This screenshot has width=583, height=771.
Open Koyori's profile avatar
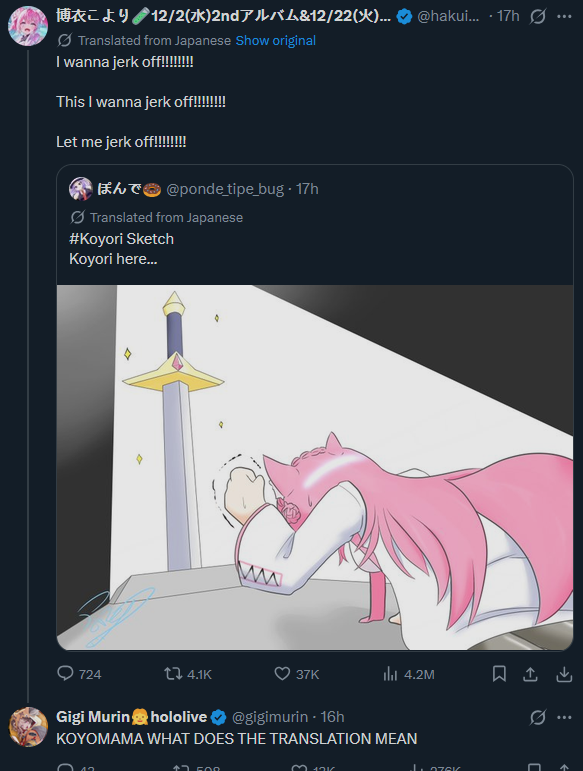coord(28,26)
